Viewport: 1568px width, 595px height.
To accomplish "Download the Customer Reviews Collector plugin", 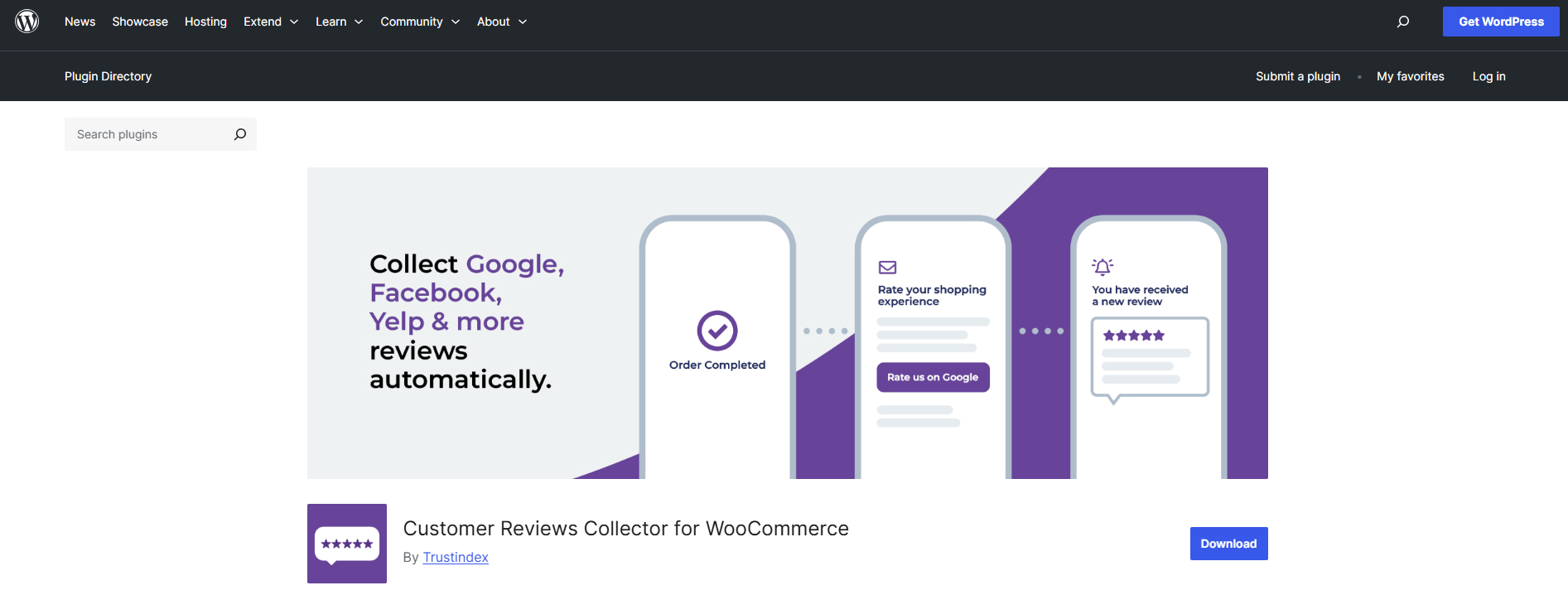I will tap(1228, 544).
